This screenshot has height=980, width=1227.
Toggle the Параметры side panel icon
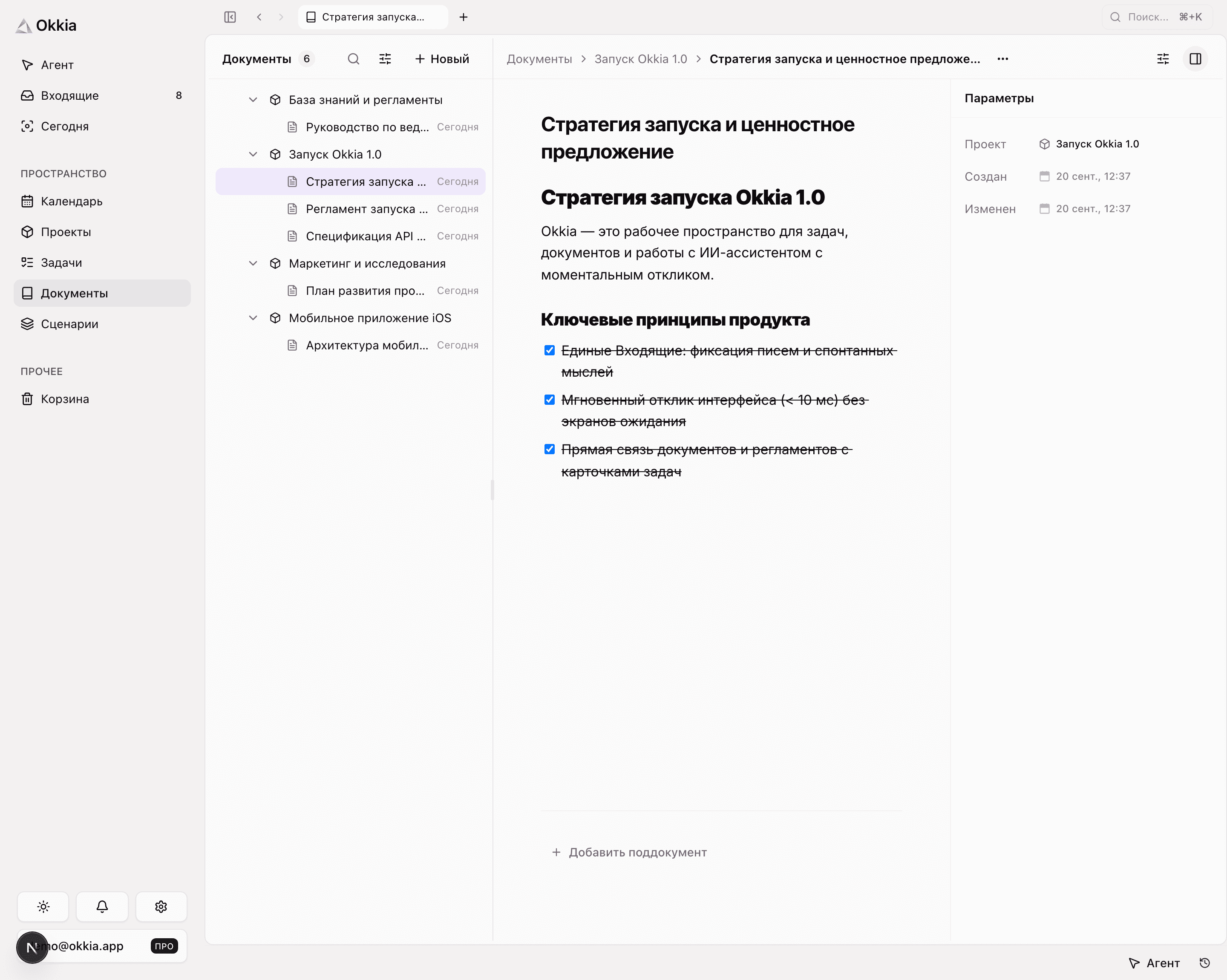pyautogui.click(x=1195, y=59)
